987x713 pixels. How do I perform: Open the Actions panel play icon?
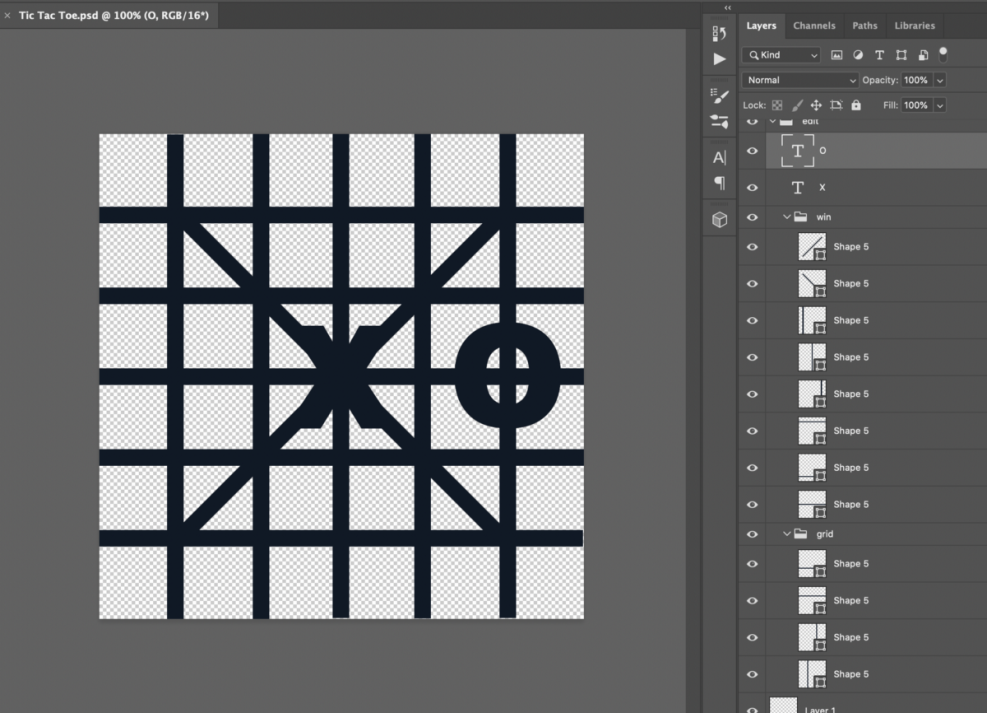pyautogui.click(x=719, y=59)
